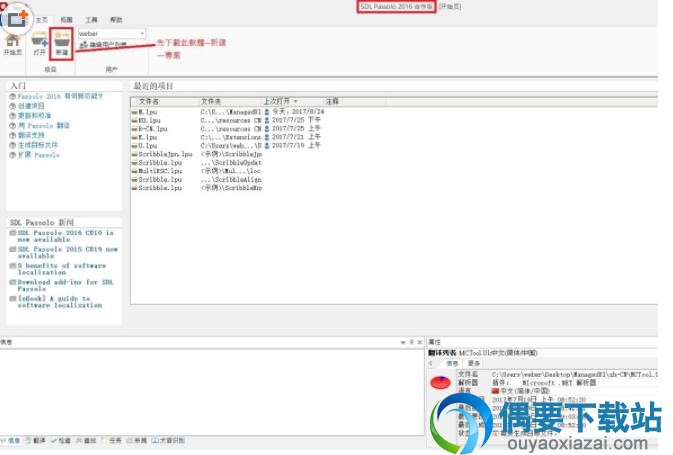Close the 信息 output panel
673x455 pixels.
coord(420,342)
